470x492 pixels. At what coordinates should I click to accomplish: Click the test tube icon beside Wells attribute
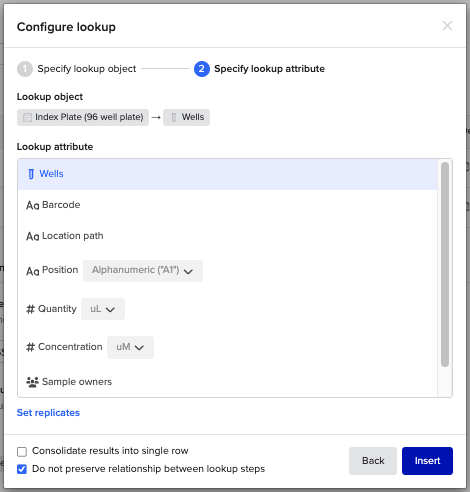tap(31, 174)
